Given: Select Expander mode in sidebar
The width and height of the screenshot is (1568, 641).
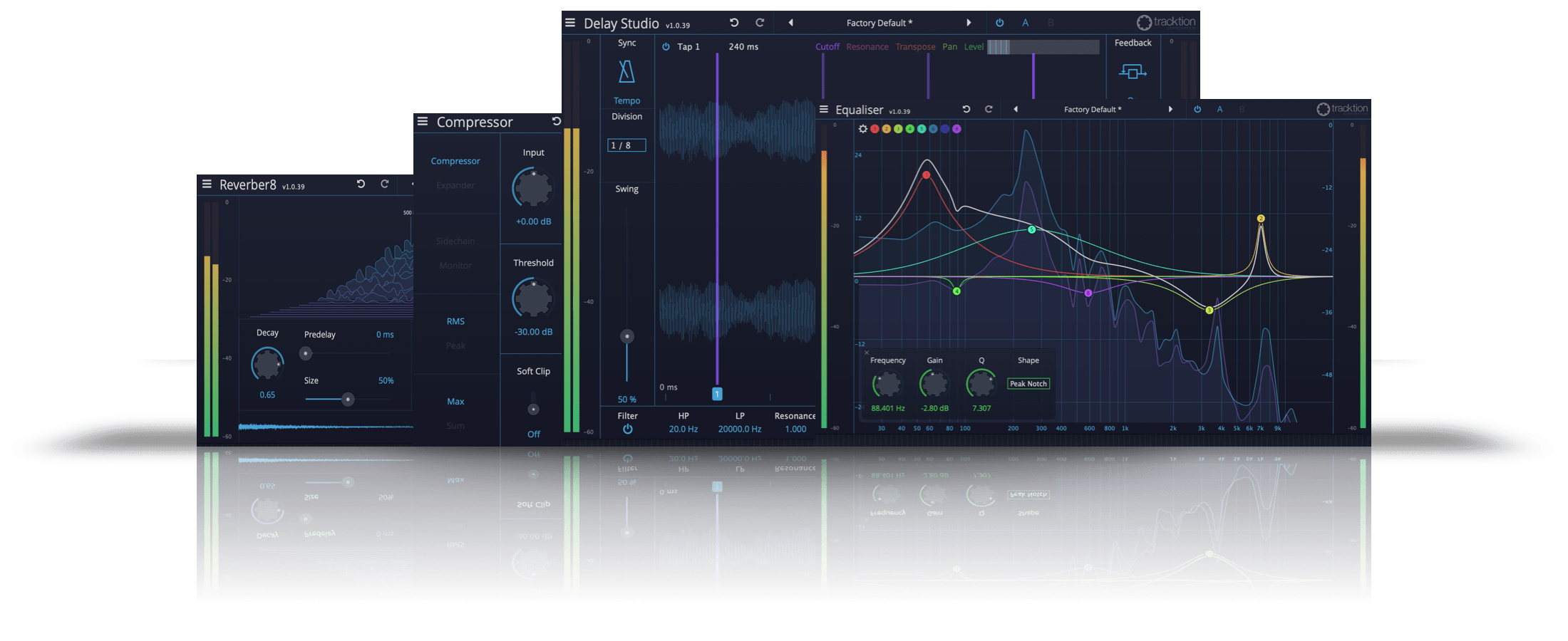Looking at the screenshot, I should pyautogui.click(x=455, y=185).
